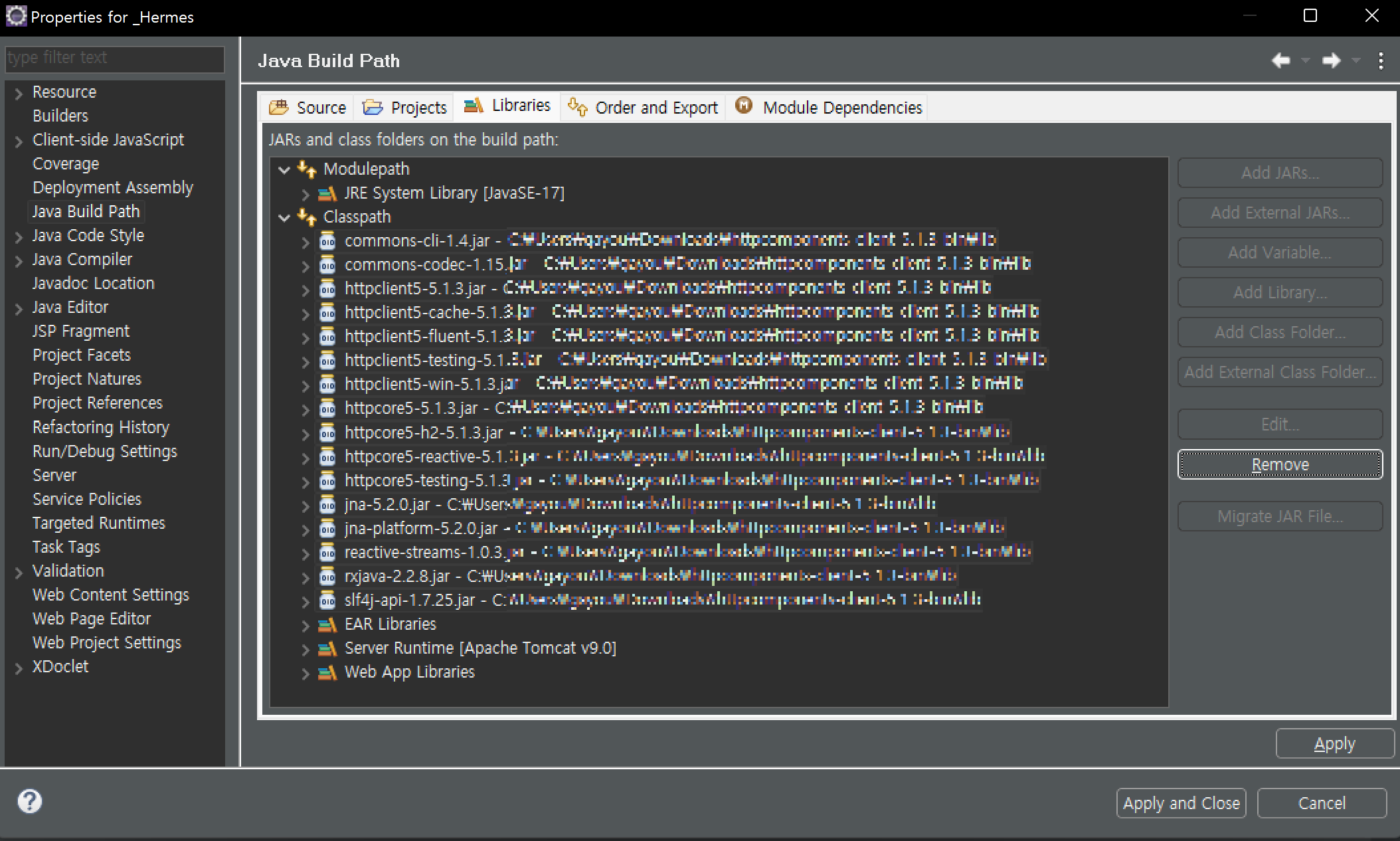Click the Modulepath node icon
The height and width of the screenshot is (841, 1400).
coord(307,169)
